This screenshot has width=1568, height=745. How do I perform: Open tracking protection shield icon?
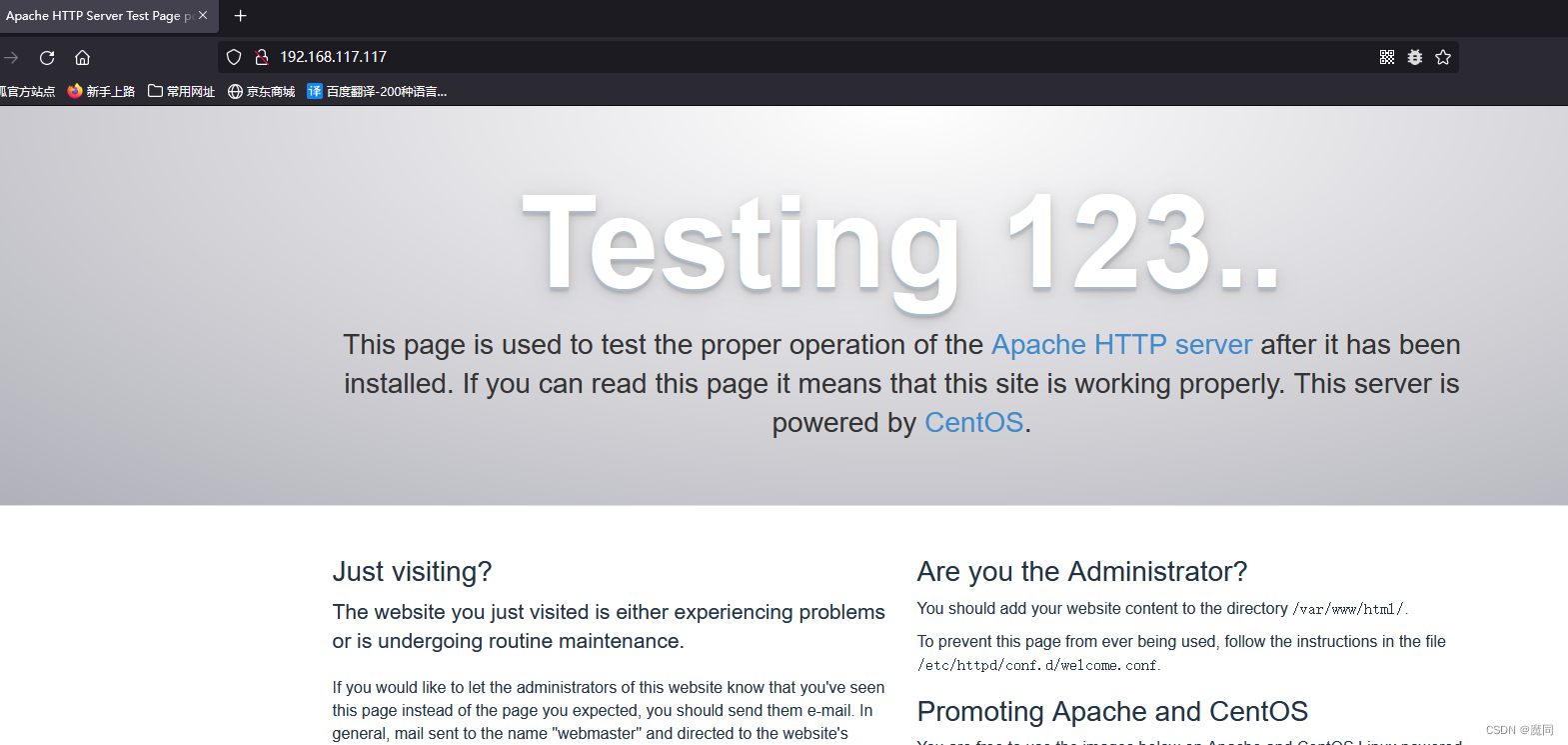tap(234, 57)
